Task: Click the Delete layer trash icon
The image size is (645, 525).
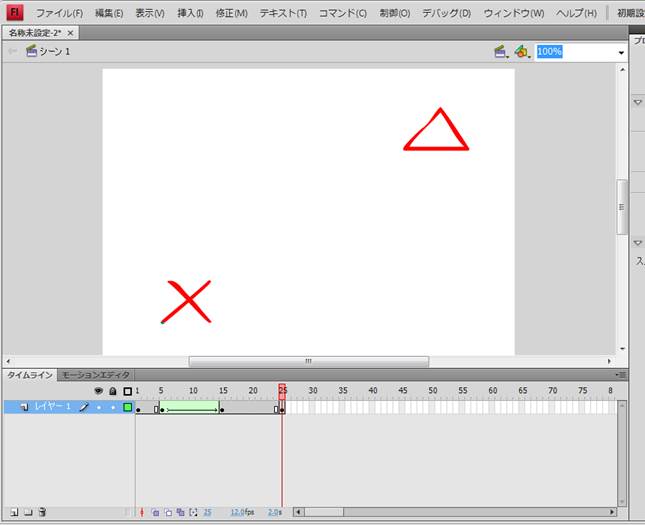Action: (42, 512)
